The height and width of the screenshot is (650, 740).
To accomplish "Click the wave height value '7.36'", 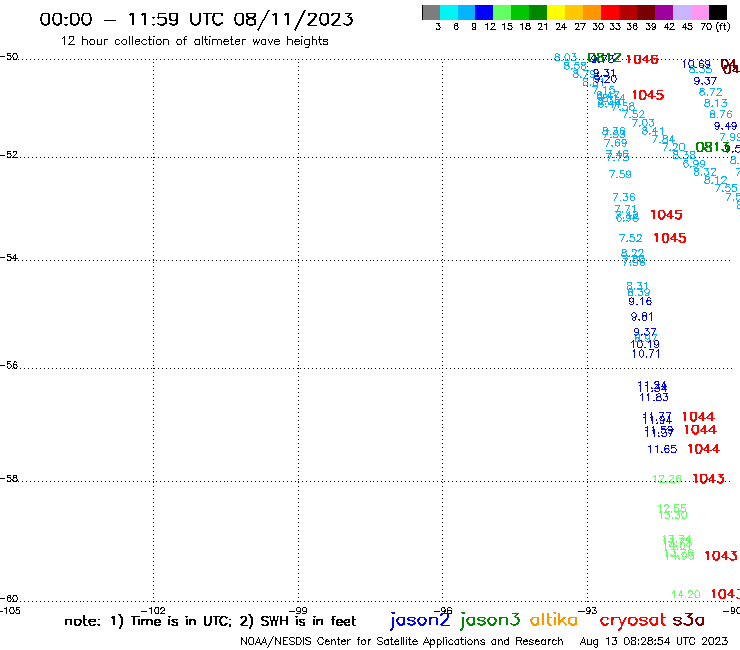I will click(x=624, y=197).
